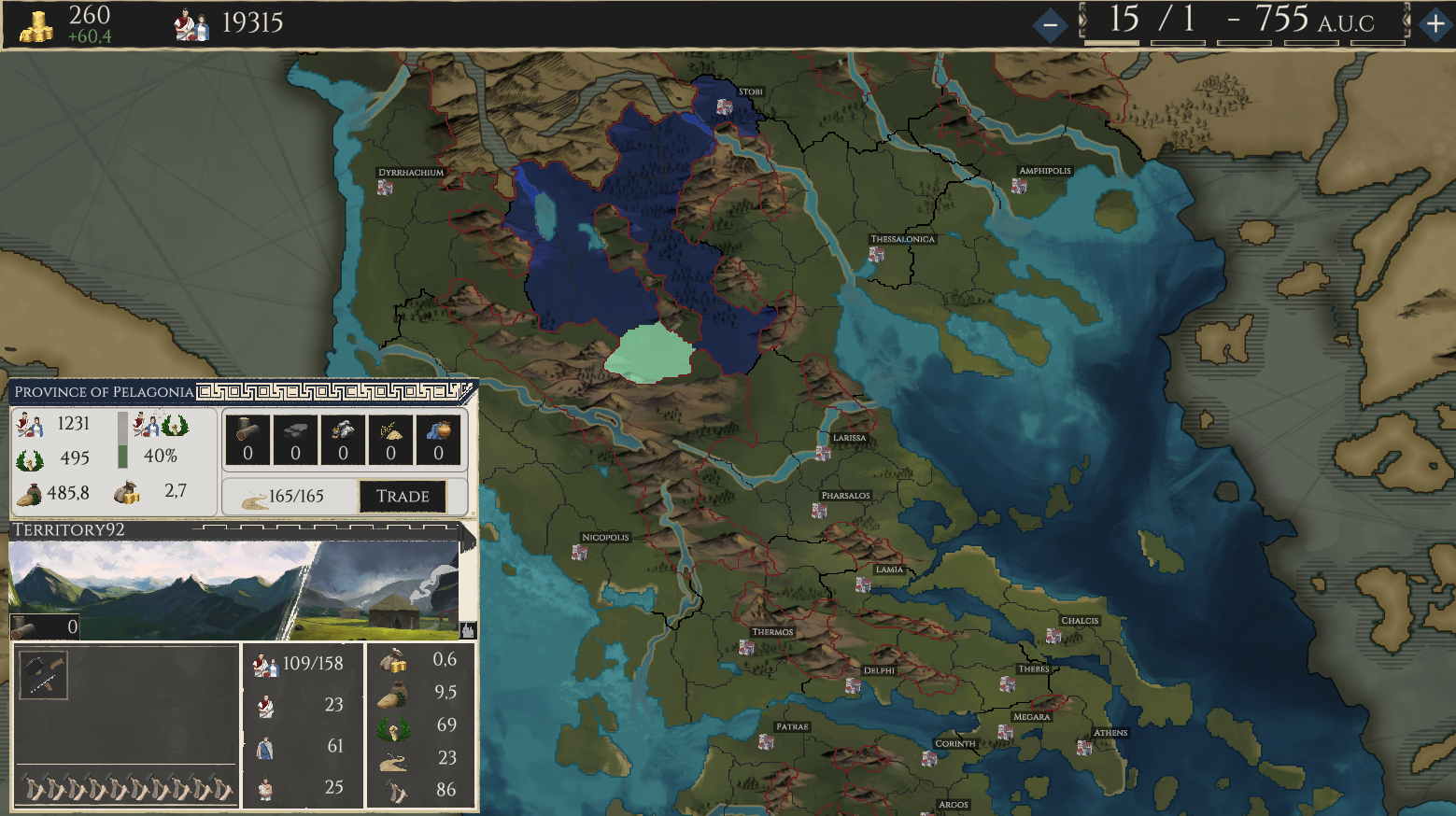
Task: Select the Megara city marker
Action: pyautogui.click(x=1005, y=732)
